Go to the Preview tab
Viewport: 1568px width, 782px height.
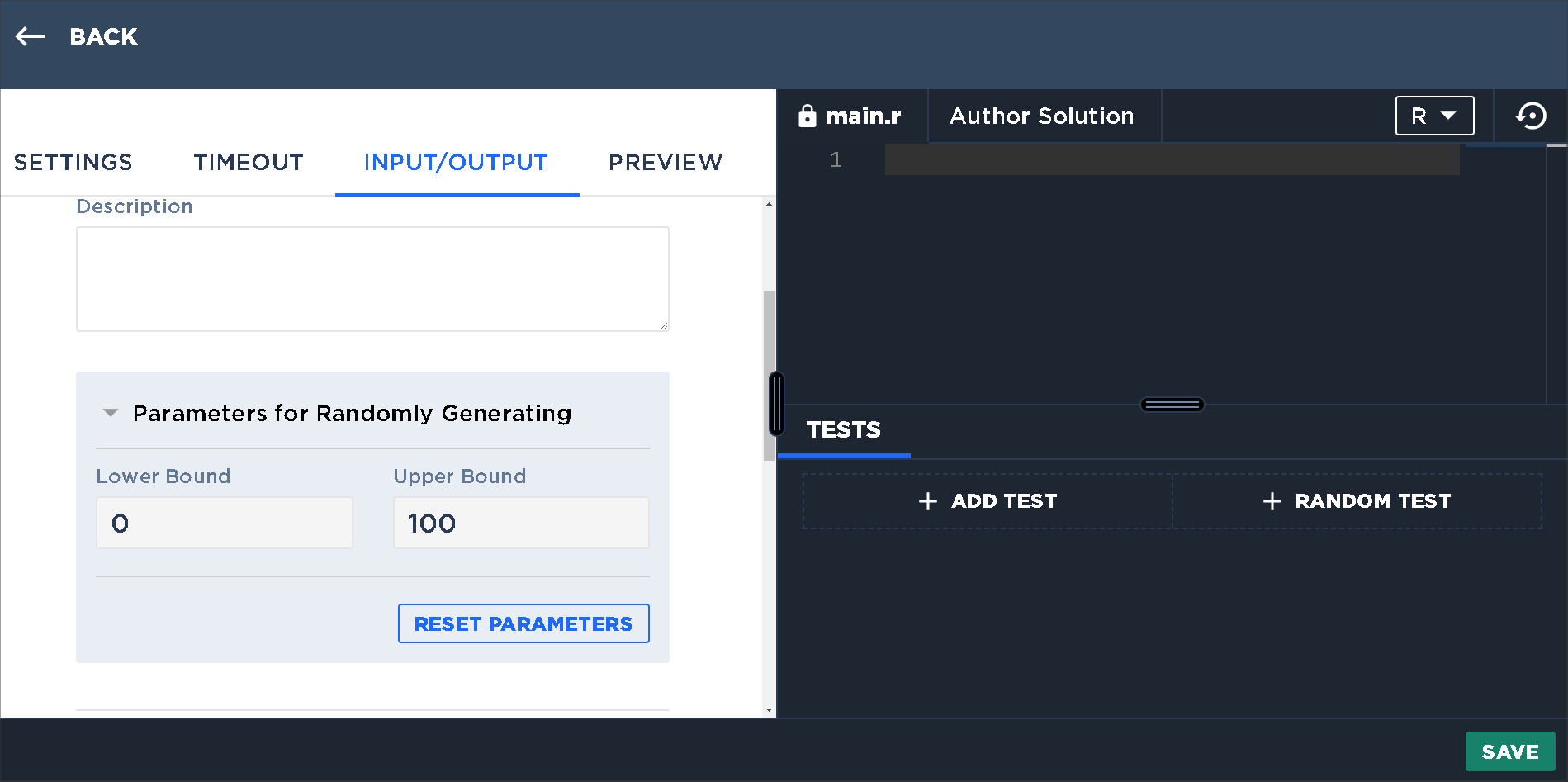point(666,162)
